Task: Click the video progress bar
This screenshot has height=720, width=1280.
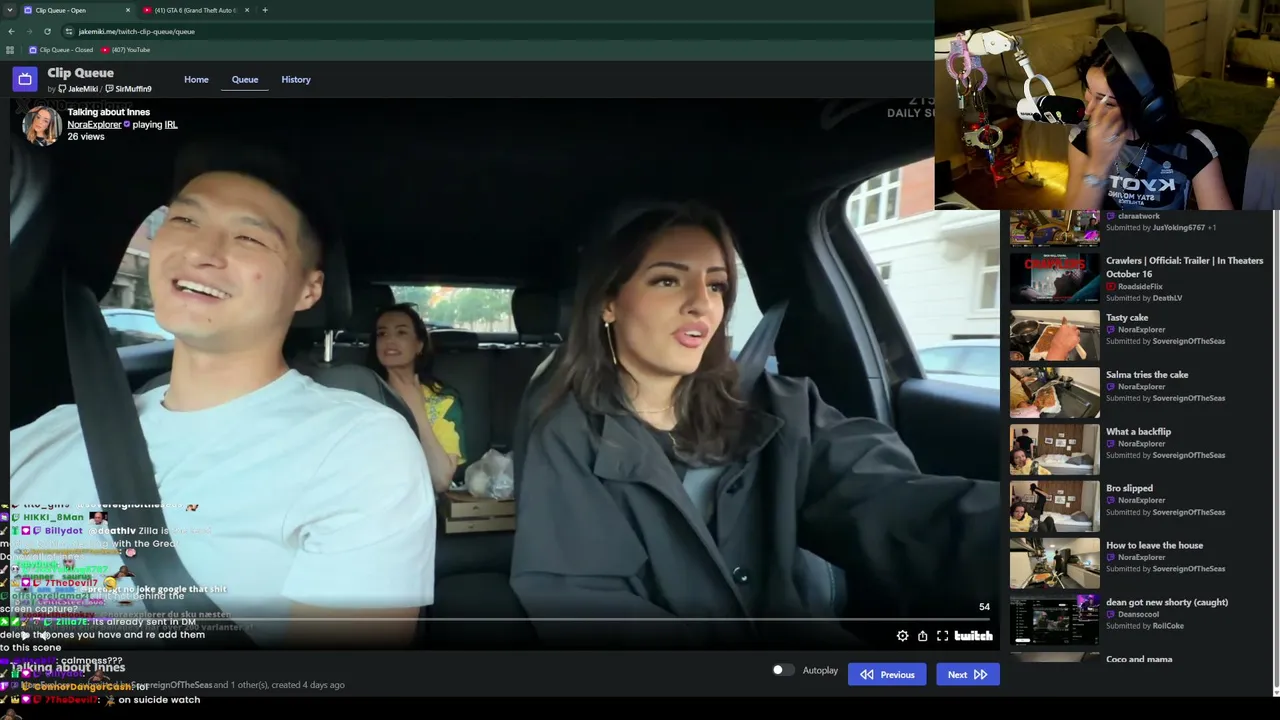Action: point(500,620)
